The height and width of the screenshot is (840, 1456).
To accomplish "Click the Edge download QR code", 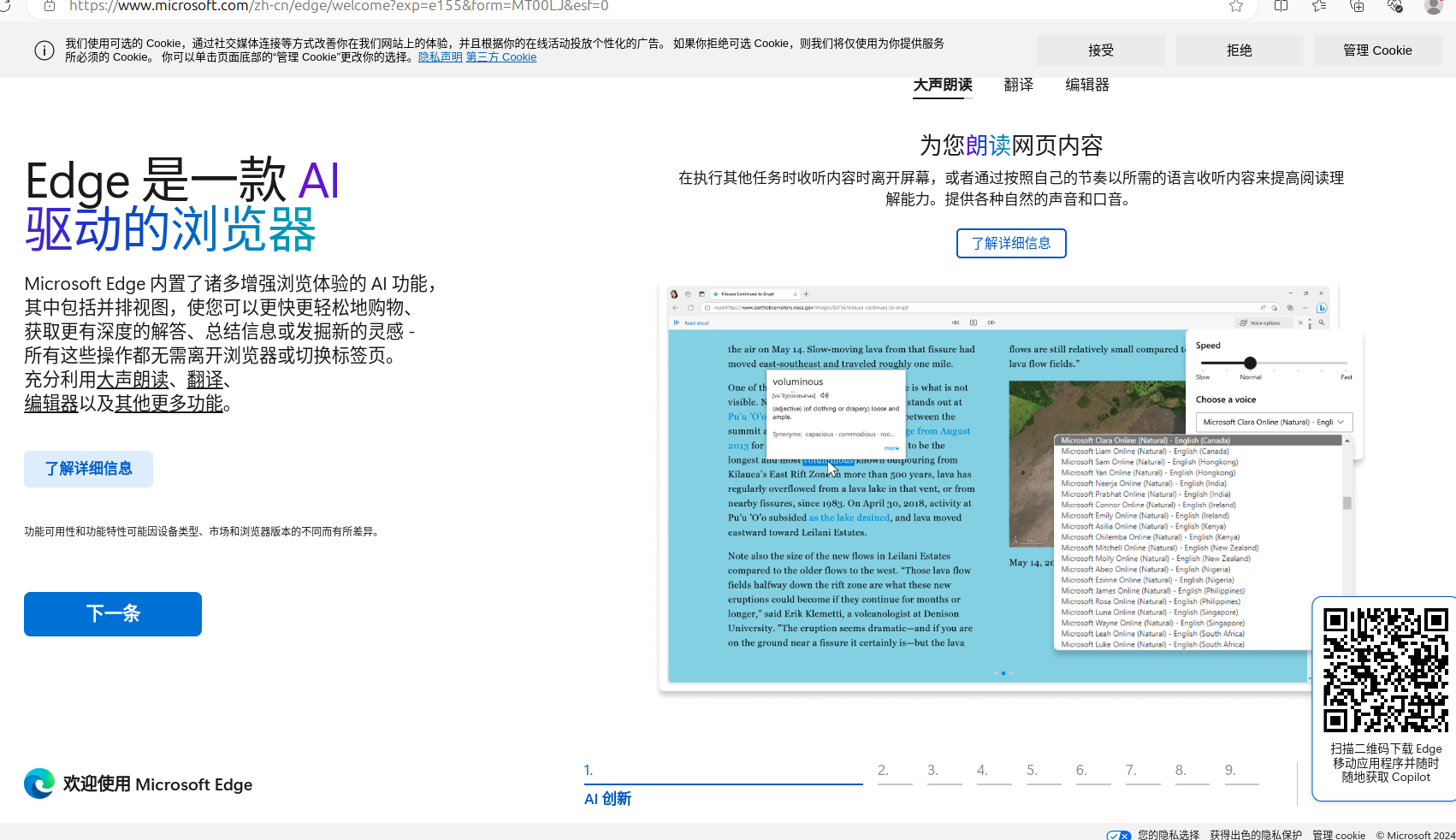I will coord(1386,670).
